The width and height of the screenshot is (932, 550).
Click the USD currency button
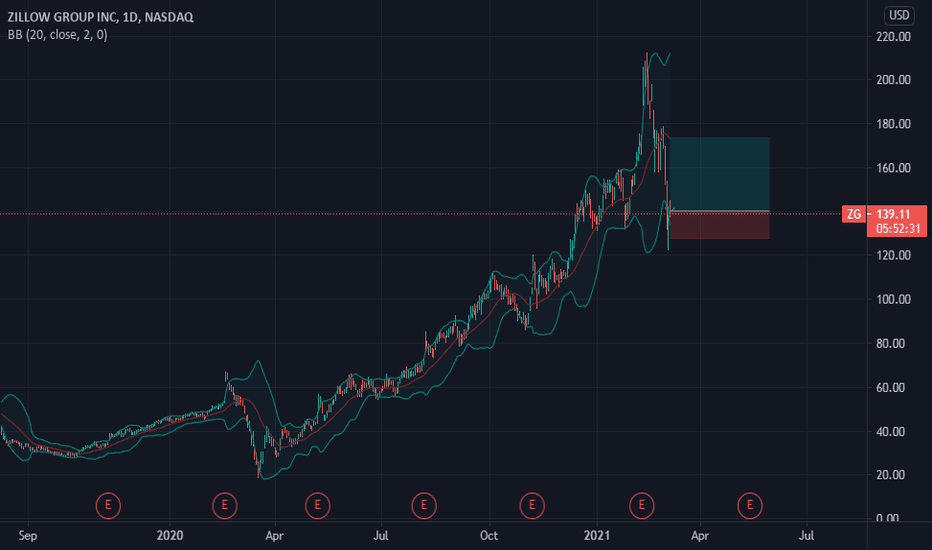point(899,15)
